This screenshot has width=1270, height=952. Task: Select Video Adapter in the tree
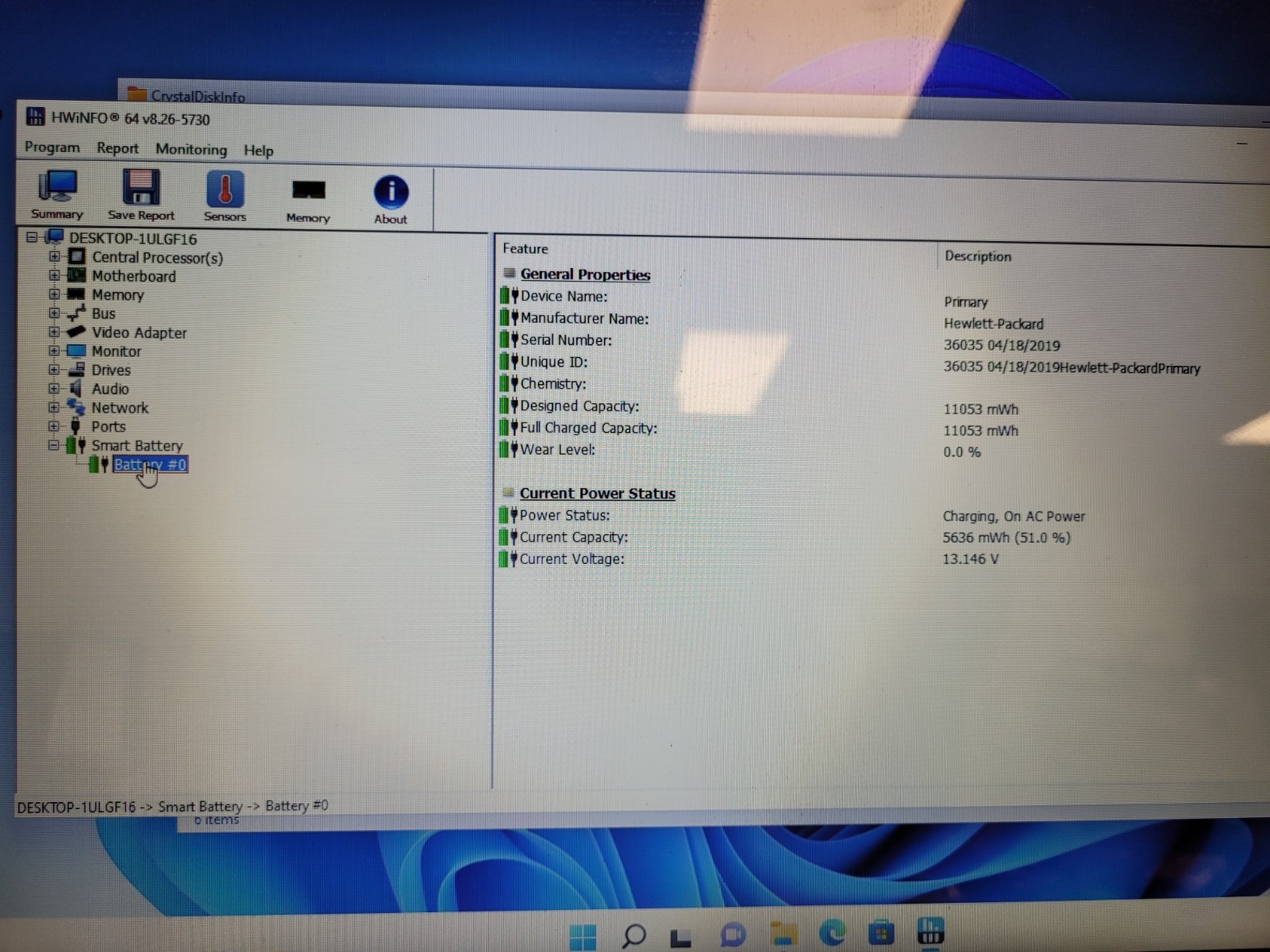tap(139, 333)
